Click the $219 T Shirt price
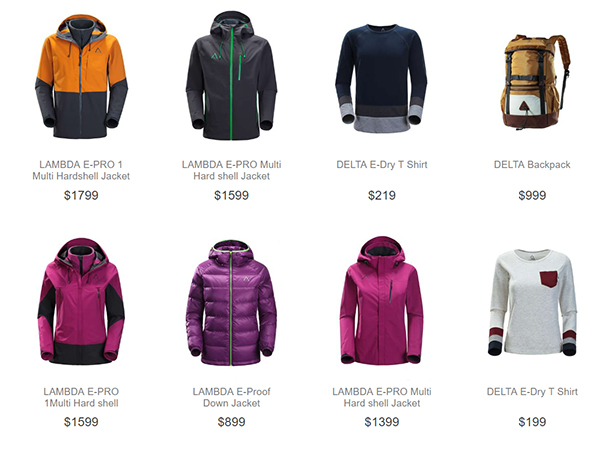 (382, 195)
